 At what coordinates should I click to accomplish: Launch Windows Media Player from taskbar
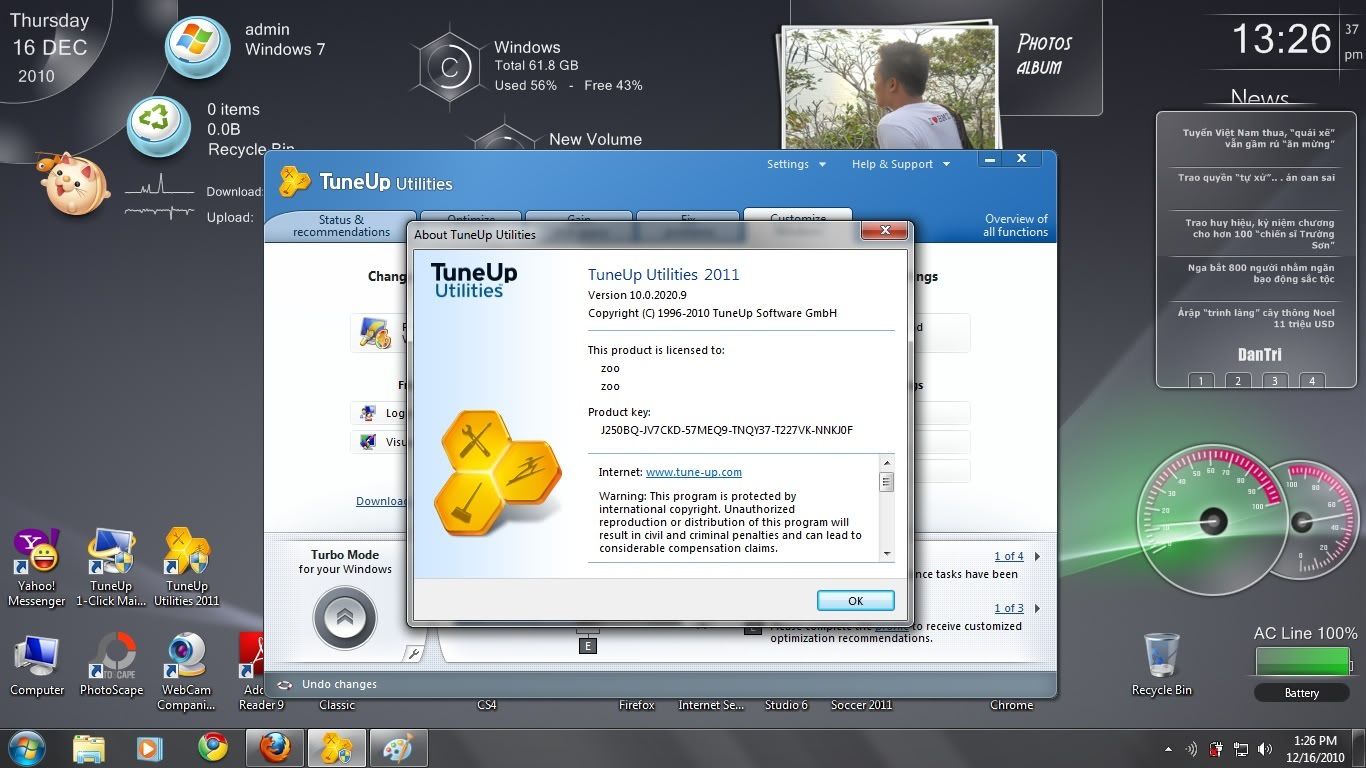coord(150,748)
